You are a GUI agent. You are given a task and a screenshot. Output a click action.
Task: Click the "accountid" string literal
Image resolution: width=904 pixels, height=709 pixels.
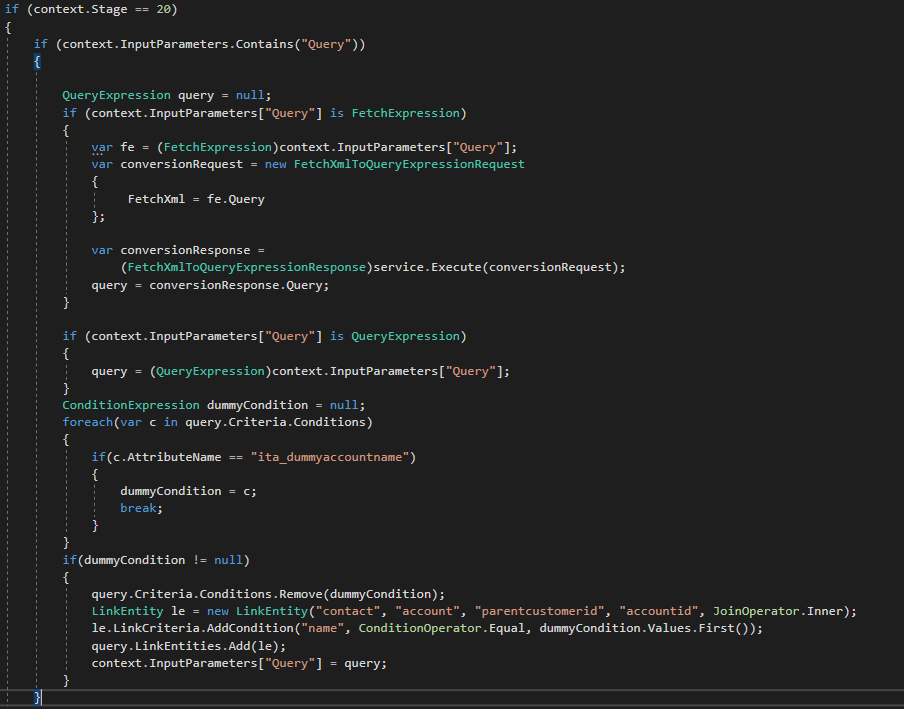pyautogui.click(x=658, y=612)
